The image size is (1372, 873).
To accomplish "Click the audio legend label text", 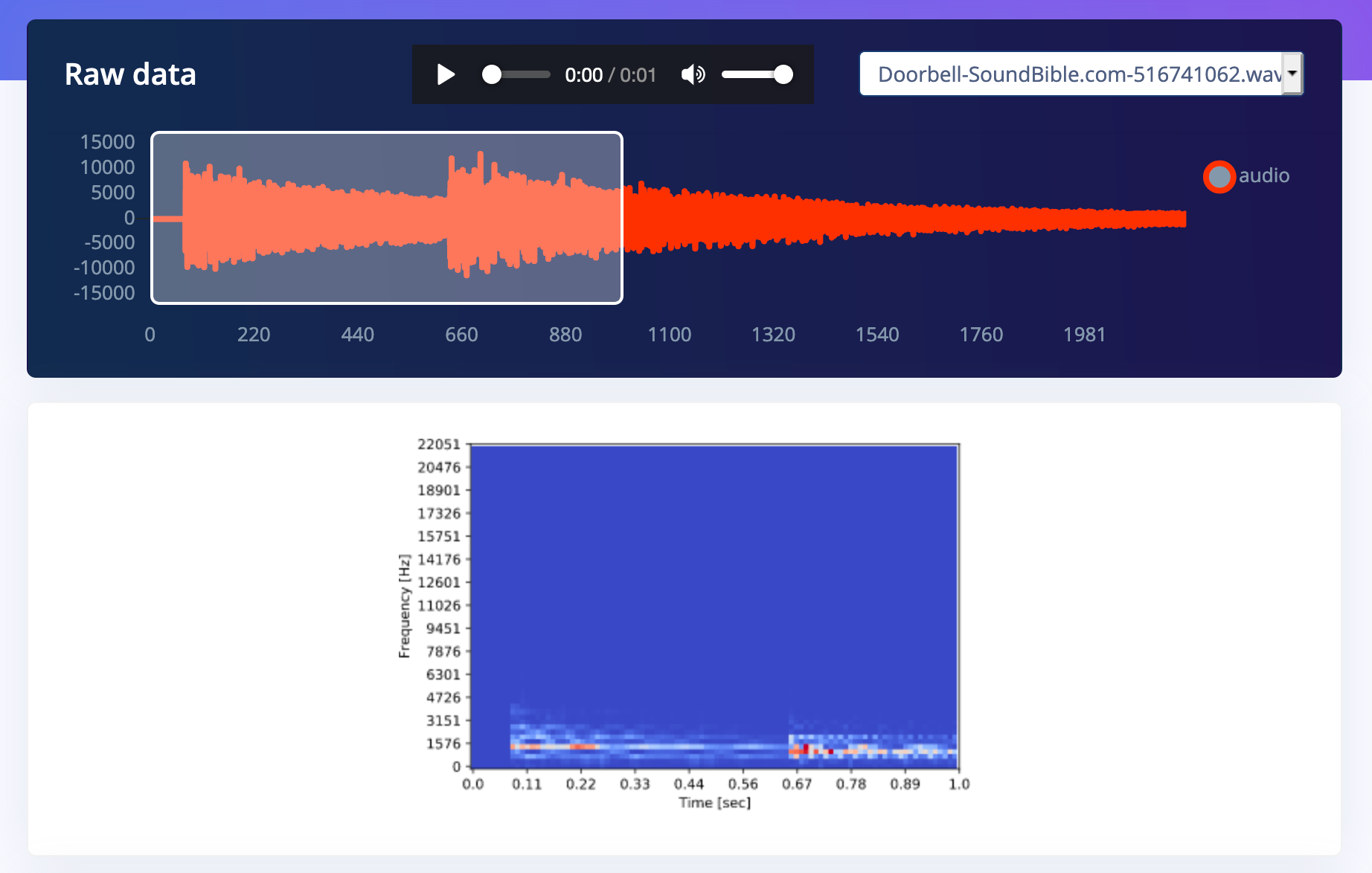I will pos(1265,176).
